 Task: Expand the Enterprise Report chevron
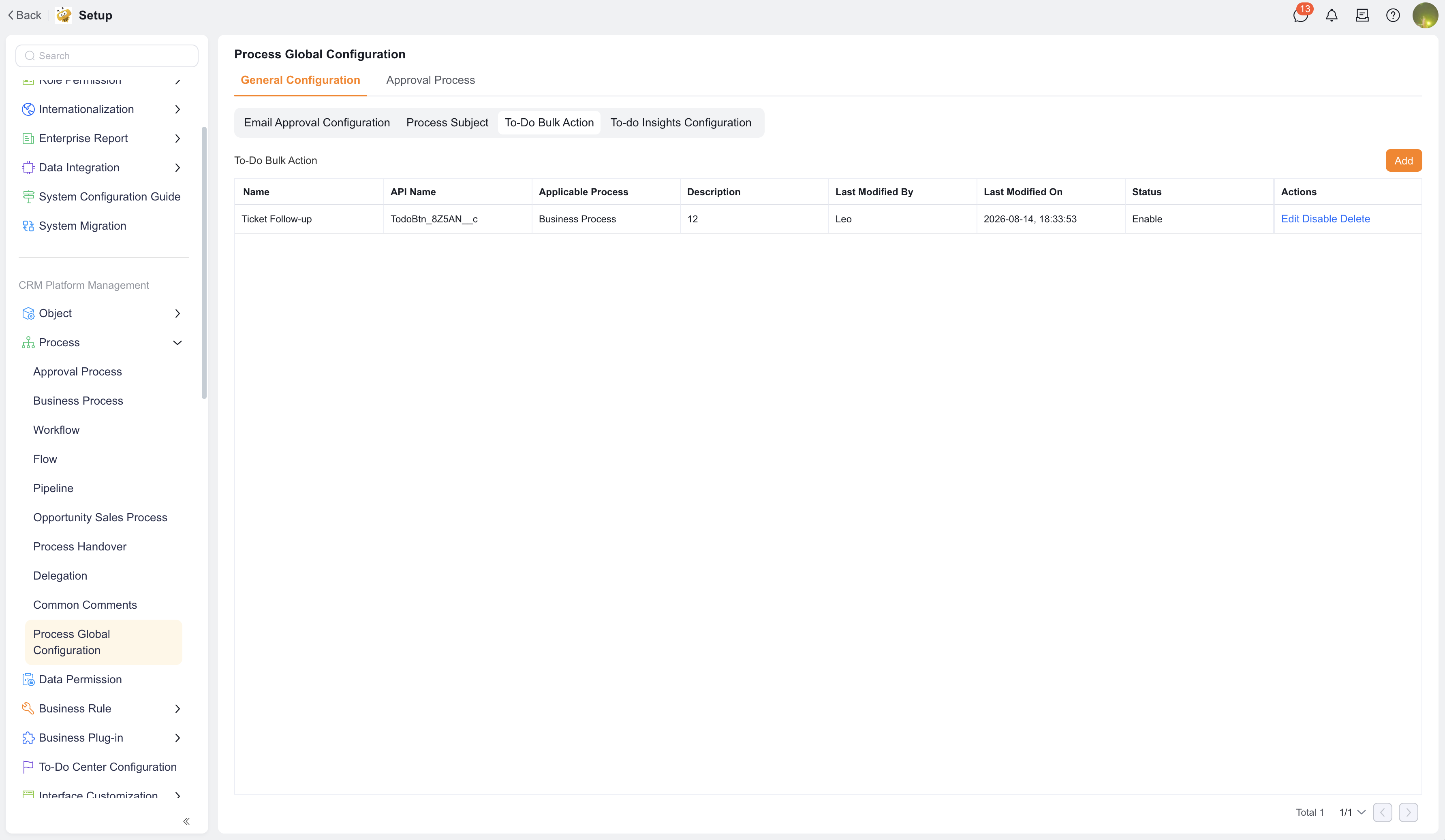click(178, 139)
